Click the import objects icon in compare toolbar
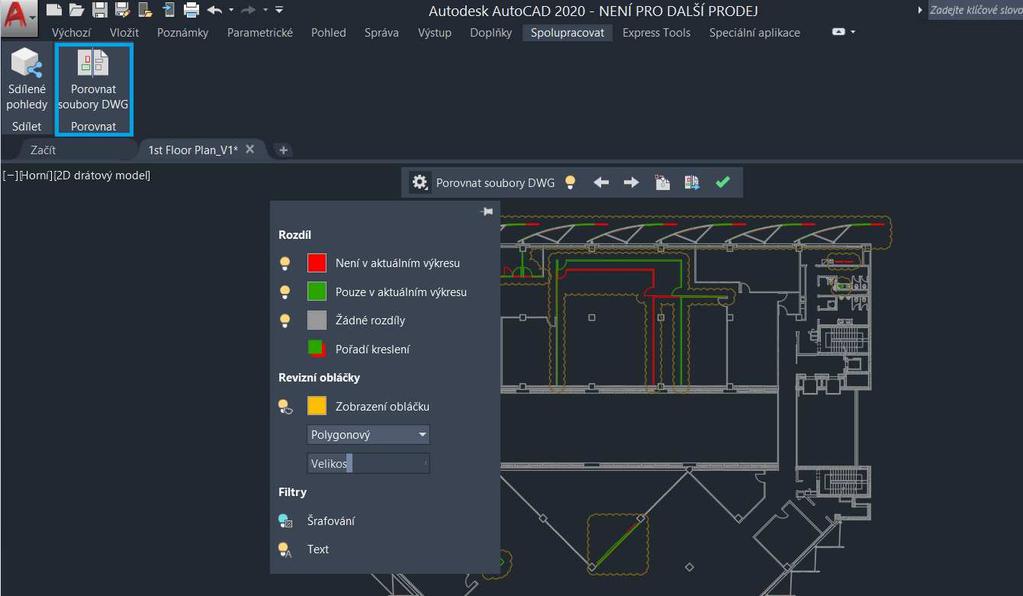Viewport: 1023px width, 596px height. [662, 183]
